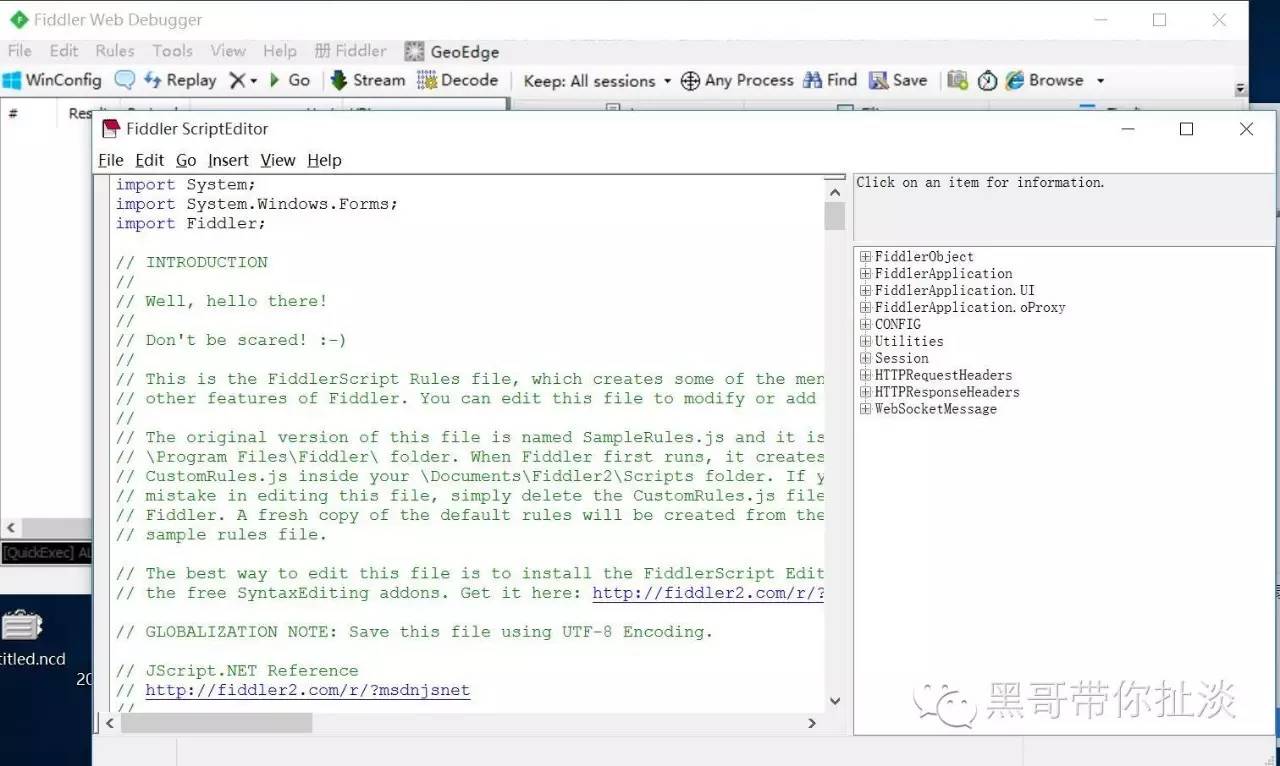1280x766 pixels.
Task: Click the // INTRODUCTION comment line
Action: 192,262
